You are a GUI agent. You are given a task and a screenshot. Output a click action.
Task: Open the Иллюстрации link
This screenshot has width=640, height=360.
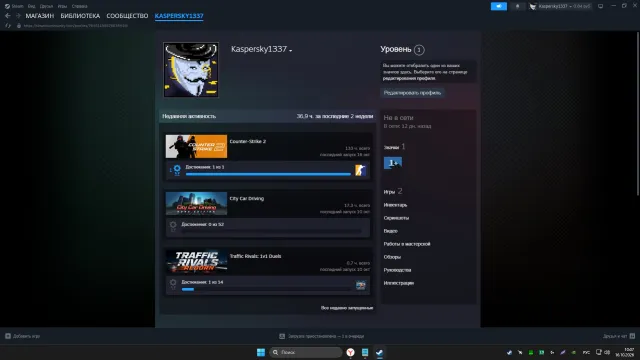399,283
